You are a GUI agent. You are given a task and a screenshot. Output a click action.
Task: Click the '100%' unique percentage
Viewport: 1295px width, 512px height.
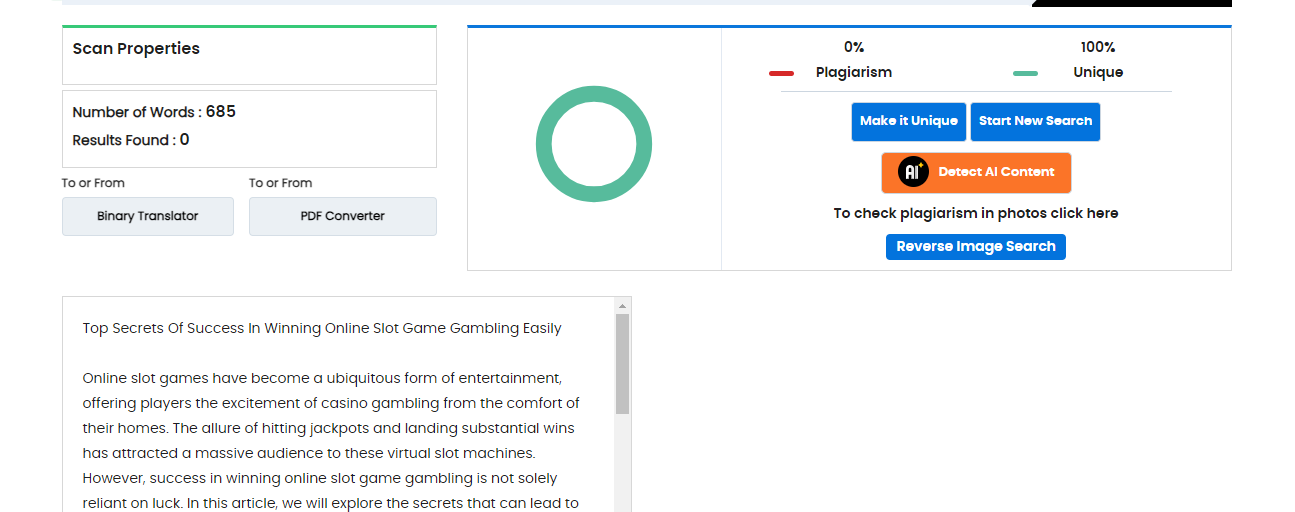point(1098,47)
